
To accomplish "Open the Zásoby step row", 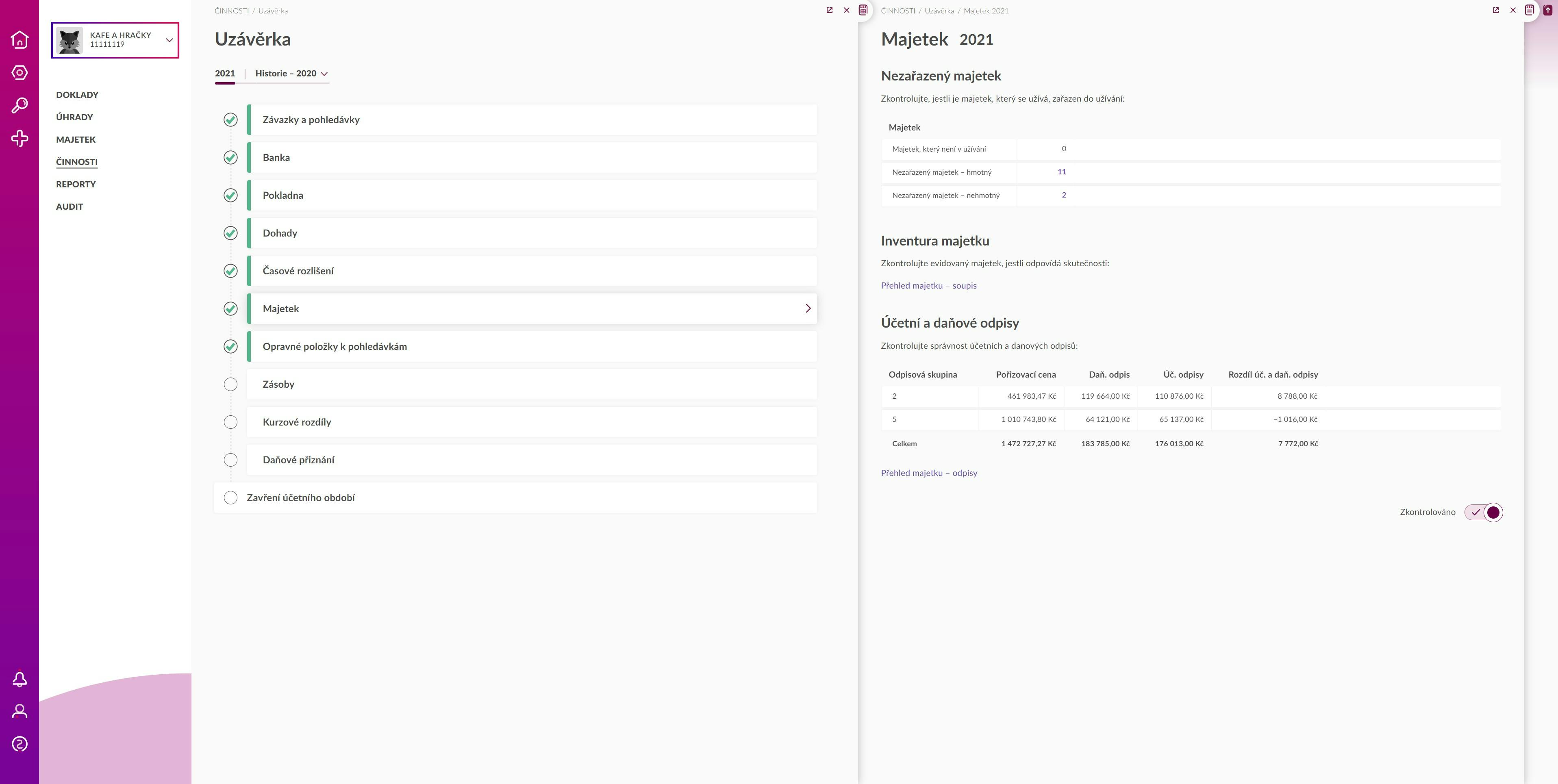I will [x=532, y=384].
